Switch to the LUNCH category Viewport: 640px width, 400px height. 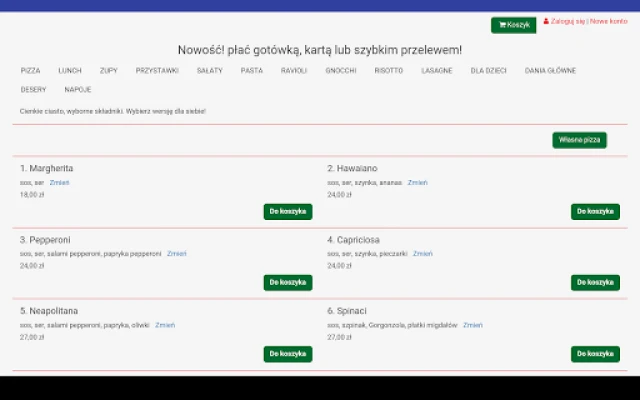click(70, 71)
